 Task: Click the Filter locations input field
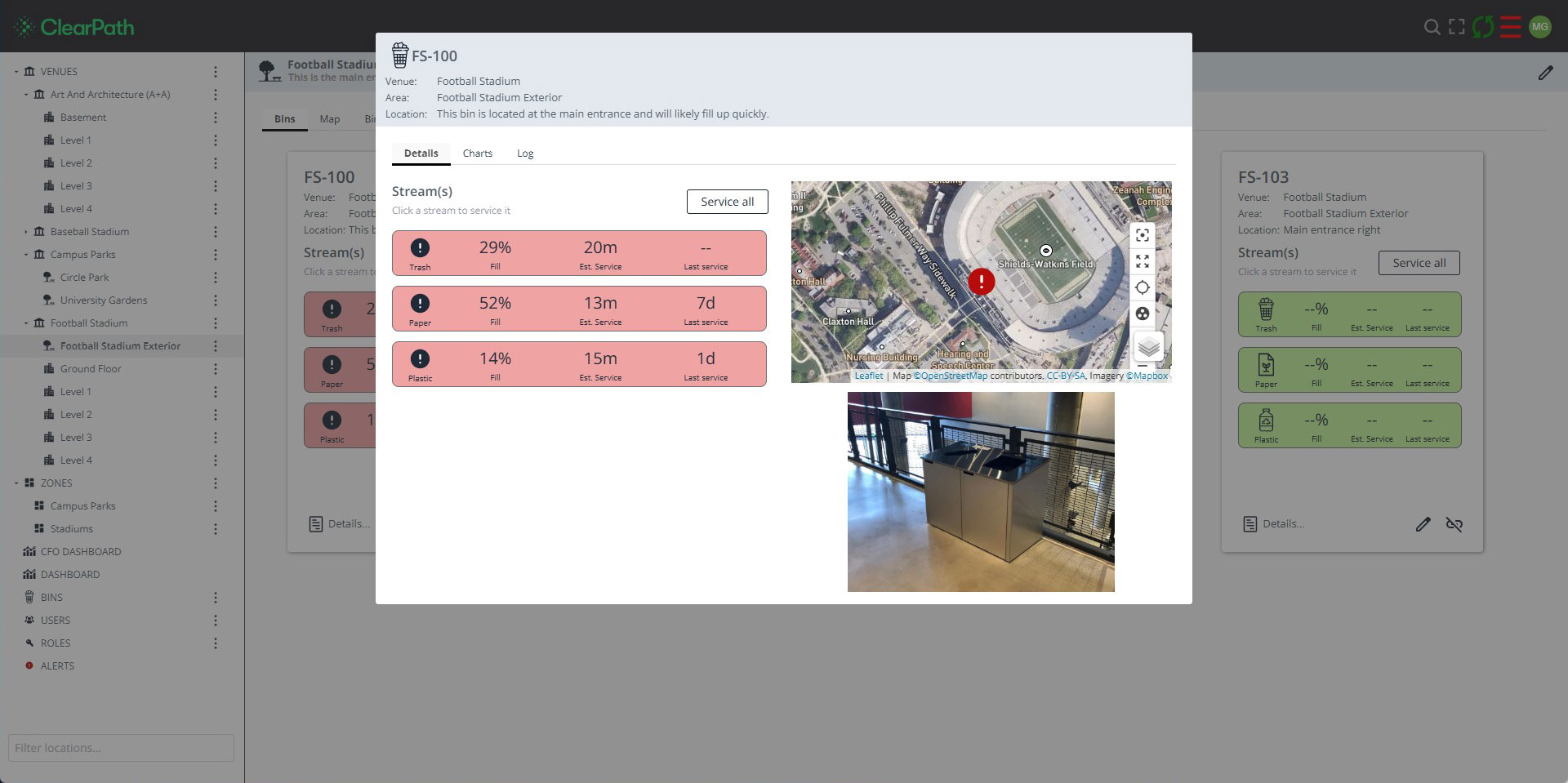(x=121, y=748)
